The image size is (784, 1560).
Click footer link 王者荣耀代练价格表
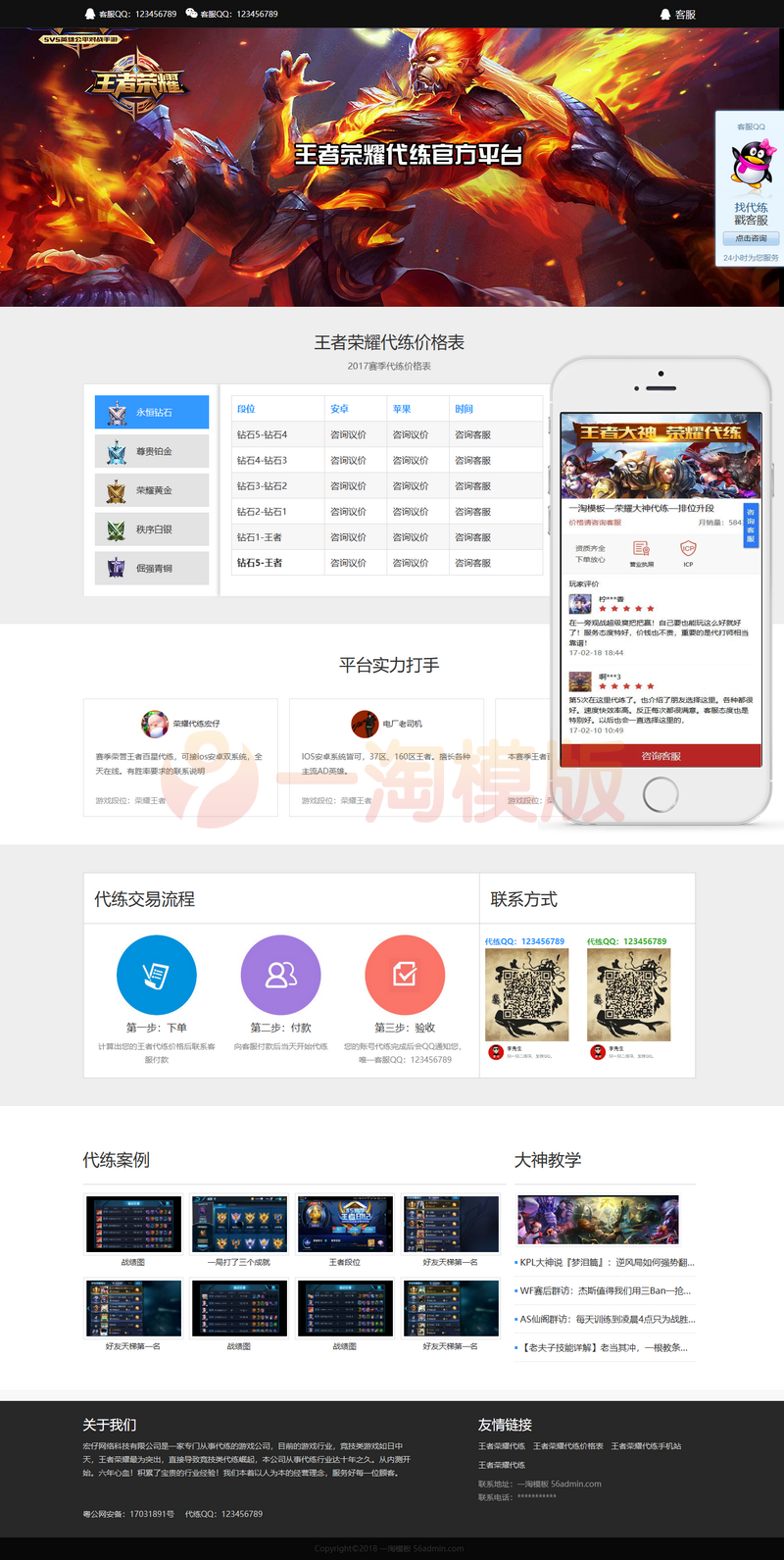pyautogui.click(x=568, y=1446)
